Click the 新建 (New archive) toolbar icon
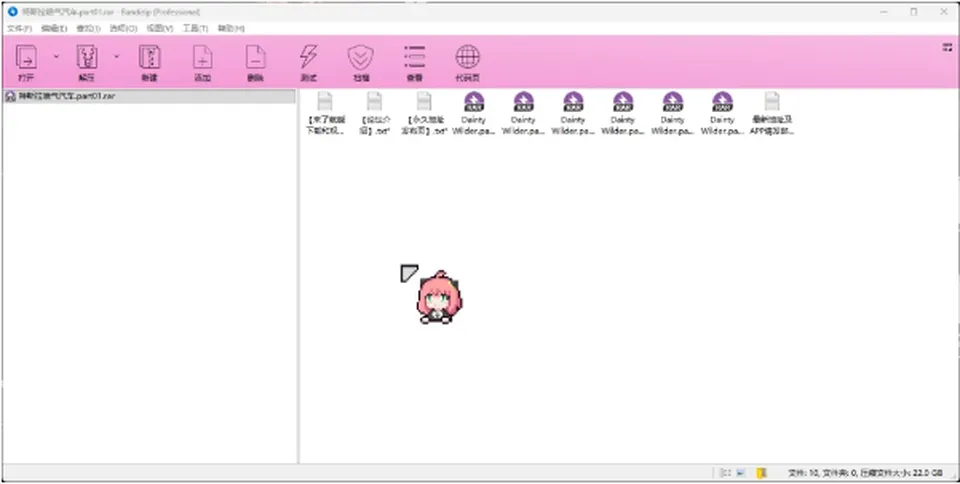 [149, 62]
